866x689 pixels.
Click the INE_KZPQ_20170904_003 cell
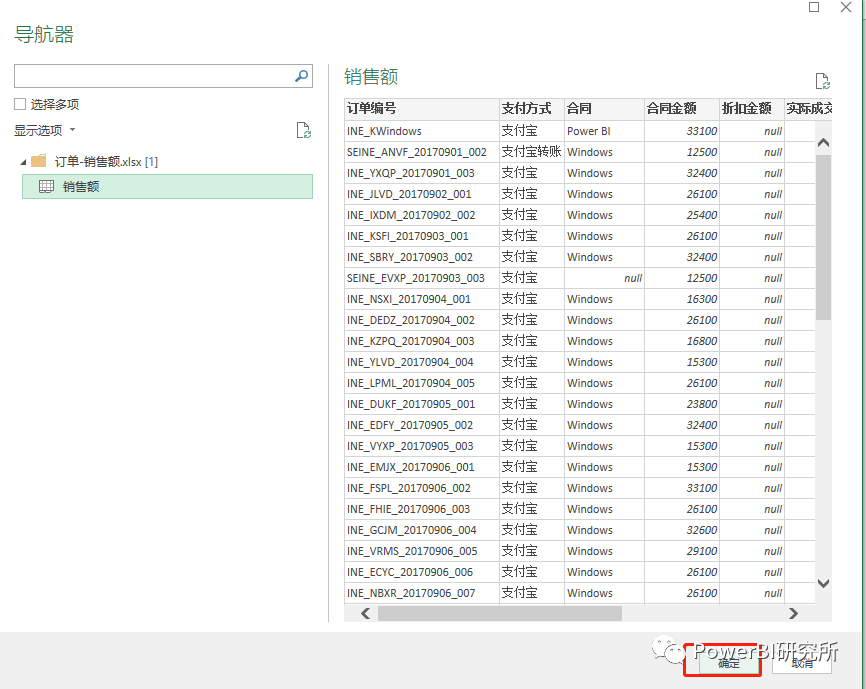pos(421,341)
